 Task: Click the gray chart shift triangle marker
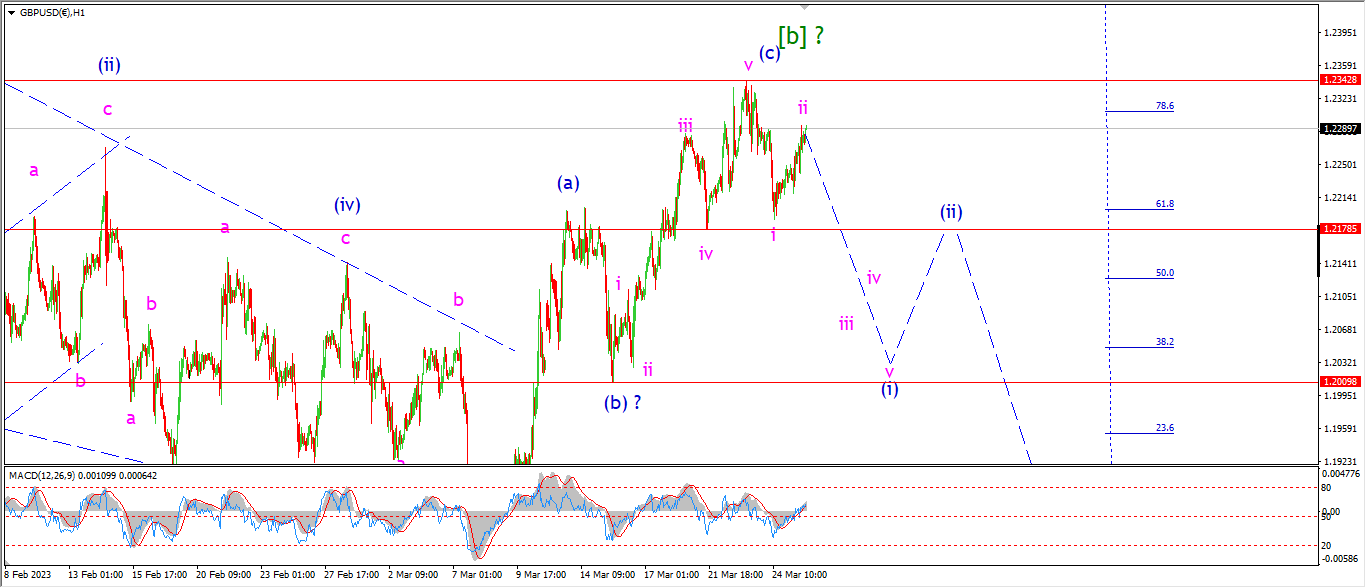coord(804,7)
